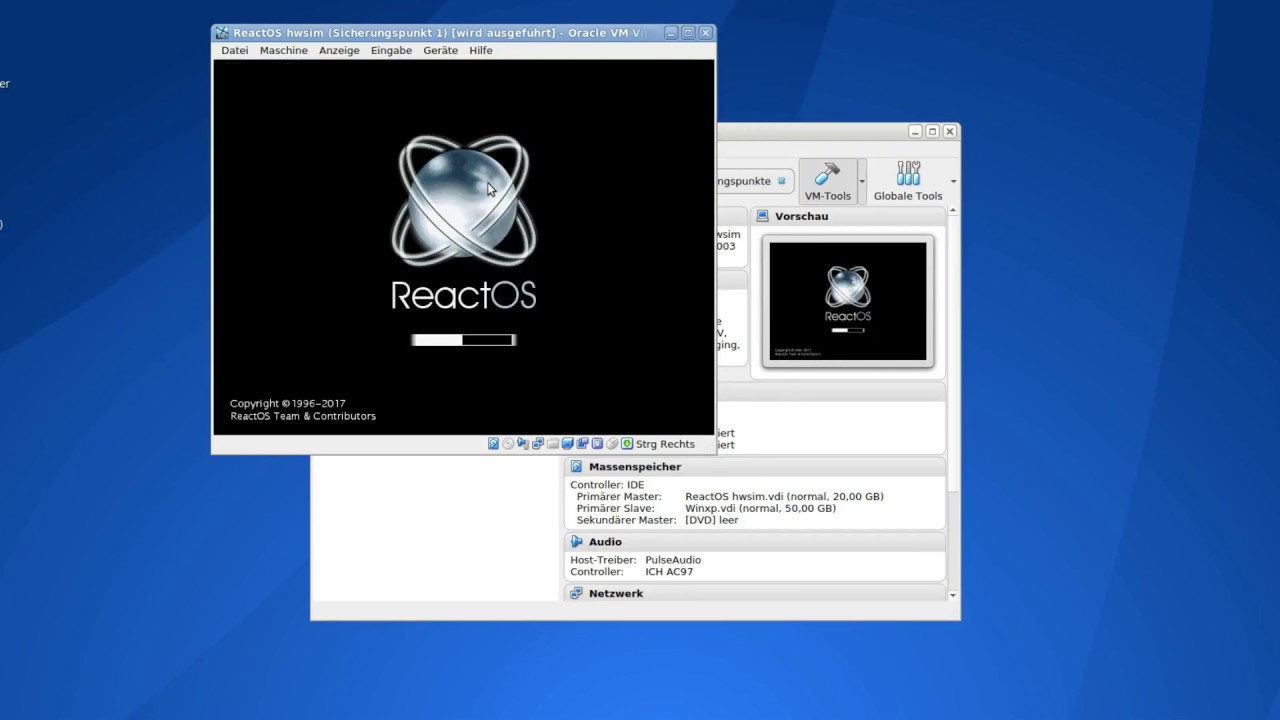Image resolution: width=1280 pixels, height=720 pixels.
Task: Select the Winxp.vdi entry text
Action: coord(760,508)
